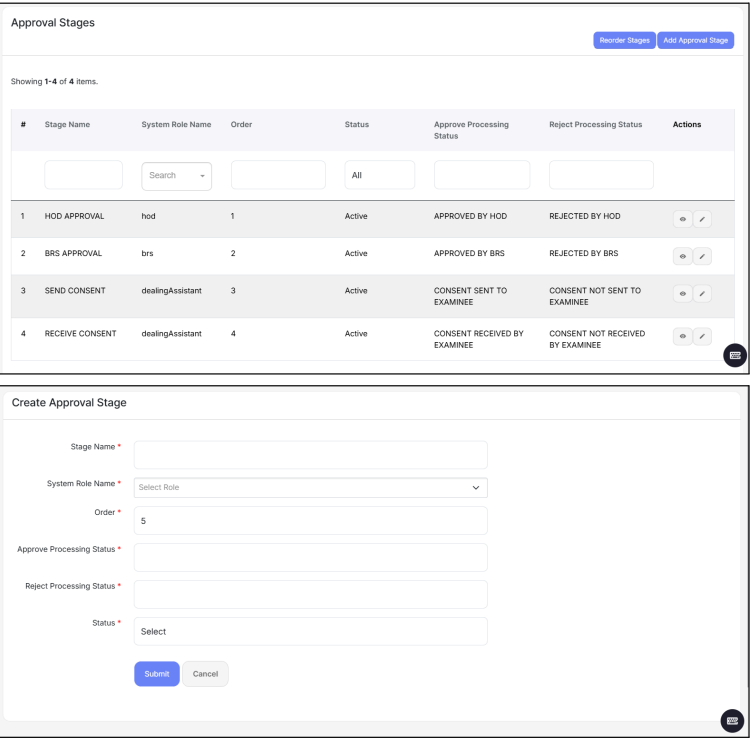Edit the HOD APPROVAL stage (pencil icon)
Image resolution: width=752 pixels, height=742 pixels.
(x=702, y=219)
